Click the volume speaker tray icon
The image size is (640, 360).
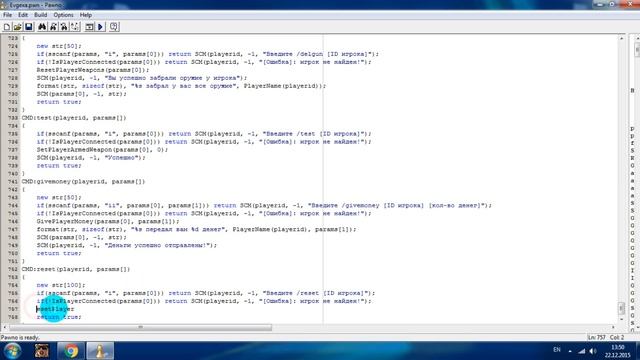(593, 351)
